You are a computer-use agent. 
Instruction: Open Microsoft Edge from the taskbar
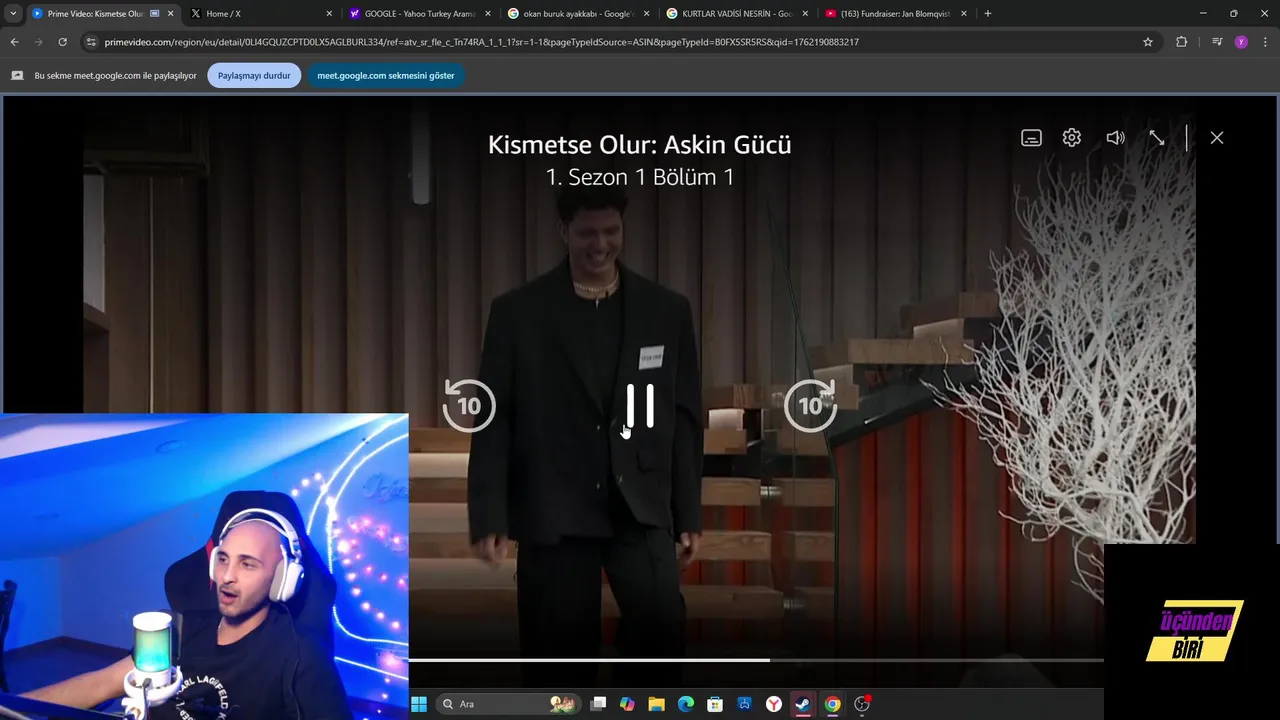coord(686,704)
